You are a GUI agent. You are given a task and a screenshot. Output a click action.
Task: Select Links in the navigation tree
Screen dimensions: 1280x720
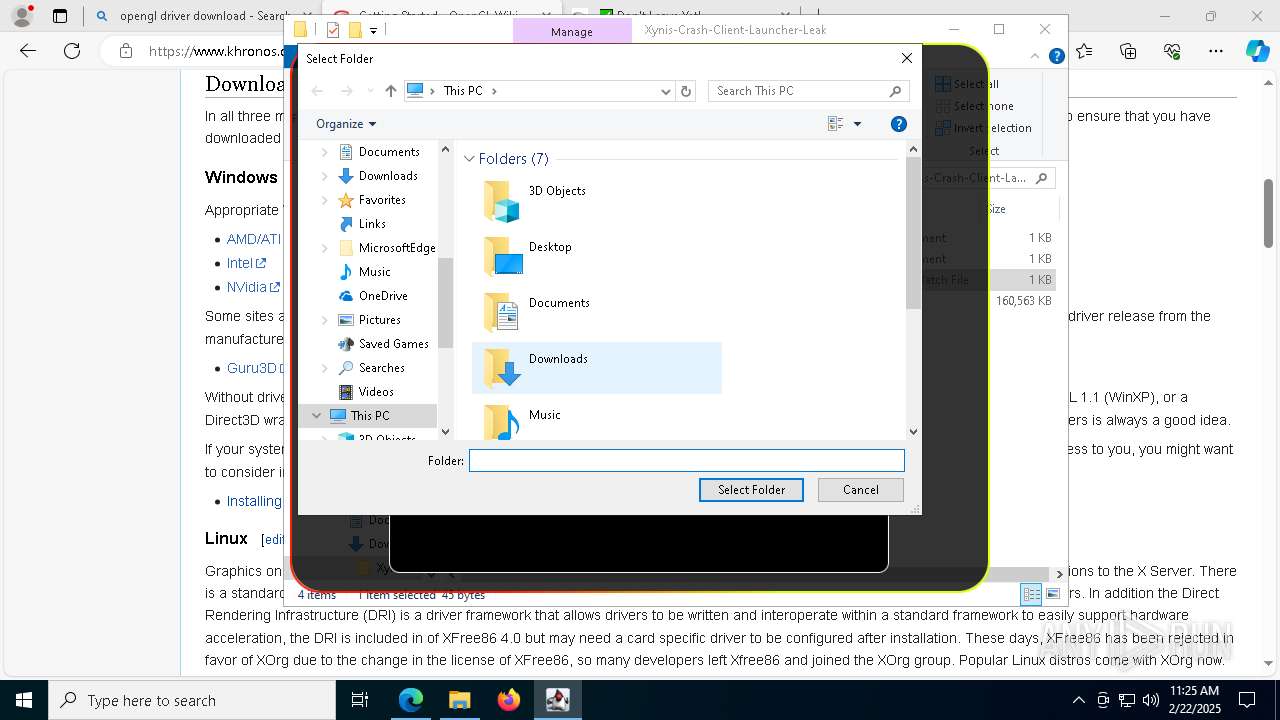[x=372, y=224]
